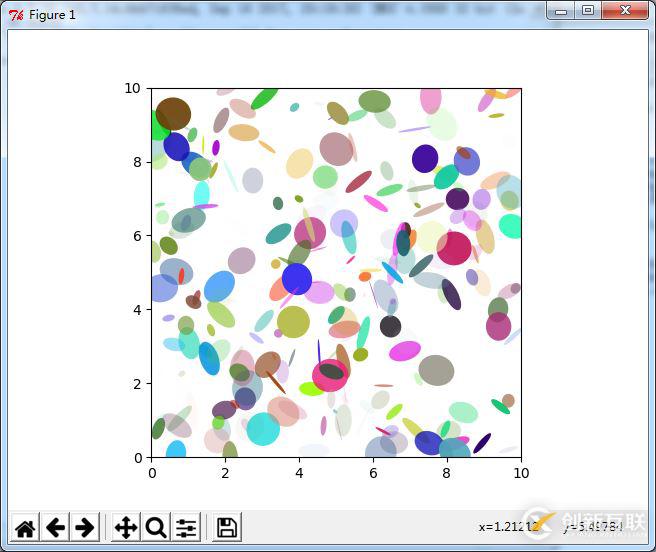Select the zoom to rectangle tool
The width and height of the screenshot is (656, 552).
tap(156, 527)
